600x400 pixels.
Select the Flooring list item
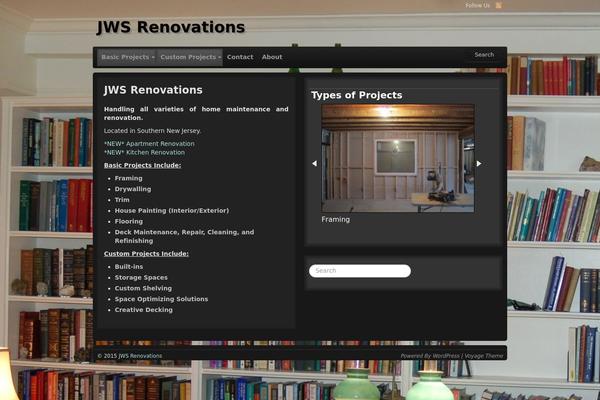click(129, 221)
